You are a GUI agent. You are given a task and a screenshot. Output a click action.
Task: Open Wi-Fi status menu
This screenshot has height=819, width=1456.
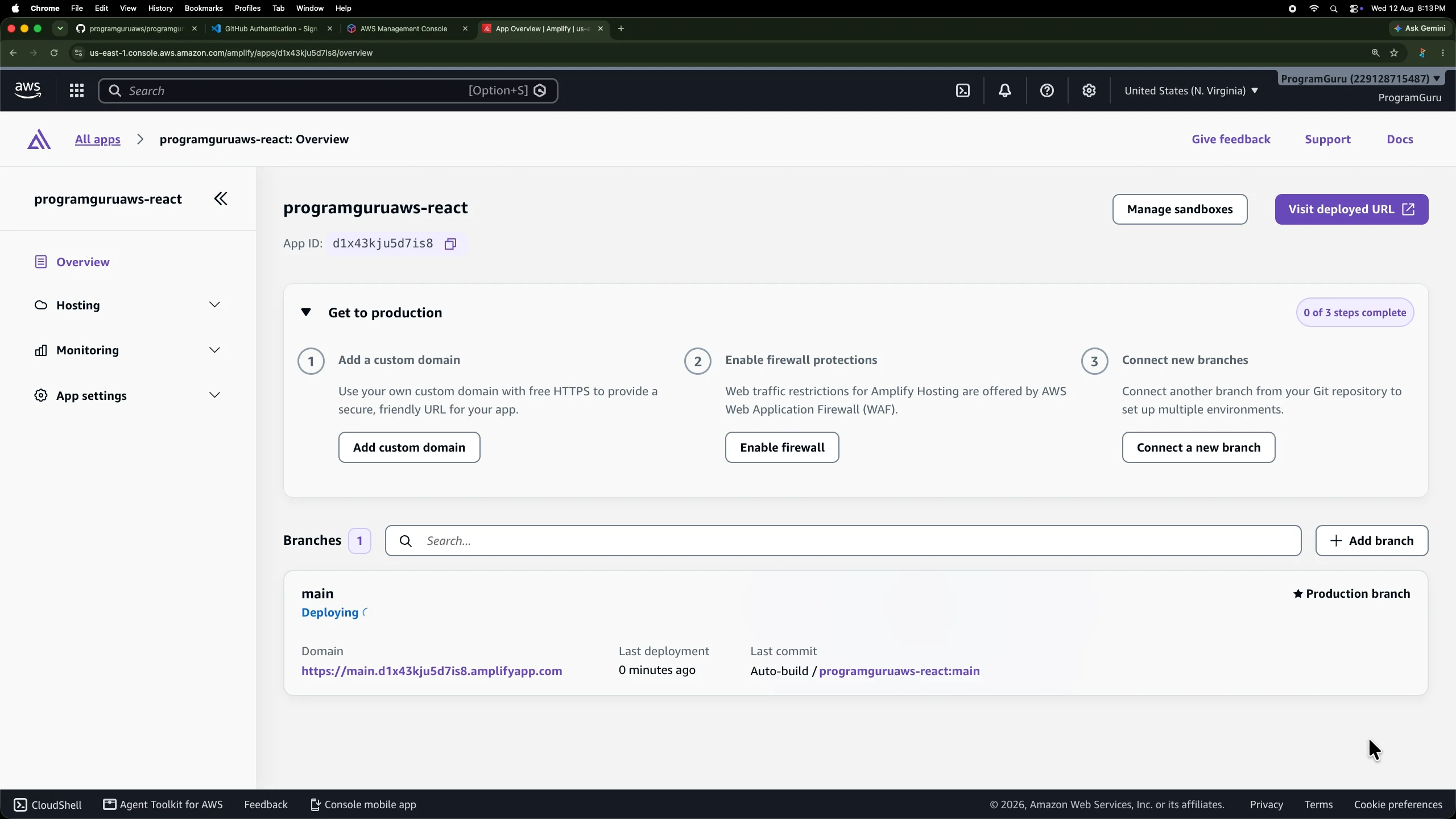pyautogui.click(x=1314, y=9)
